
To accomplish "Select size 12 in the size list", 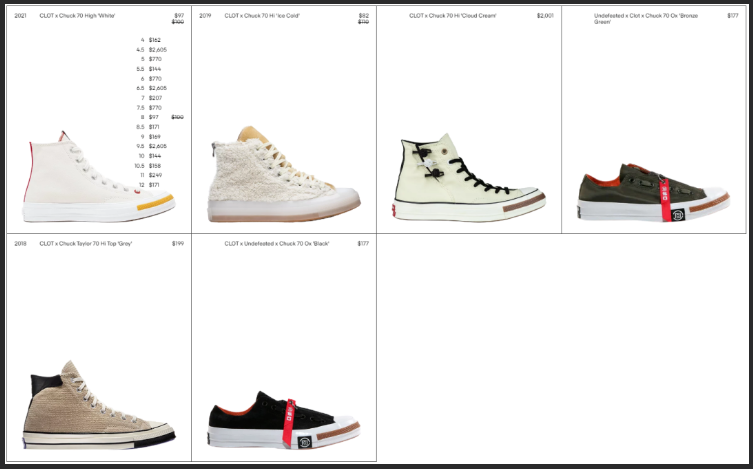I will [150, 185].
